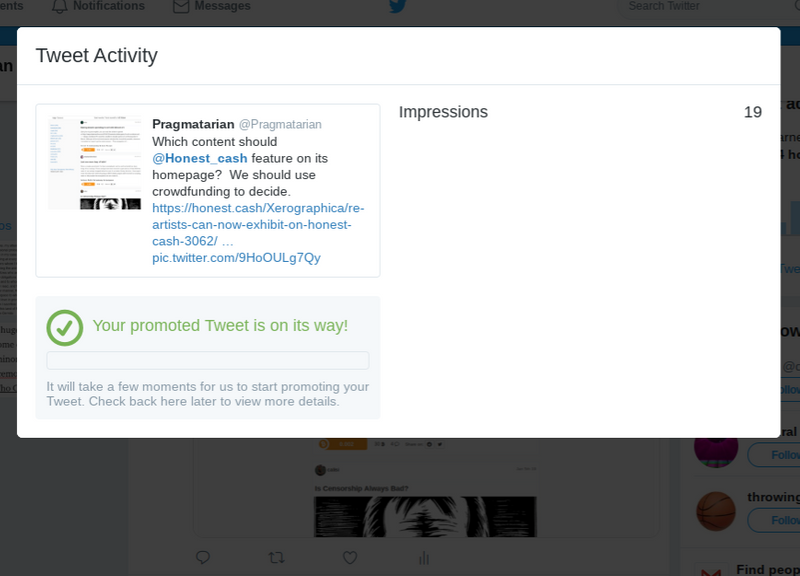Click the basketball profile avatar

(716, 510)
